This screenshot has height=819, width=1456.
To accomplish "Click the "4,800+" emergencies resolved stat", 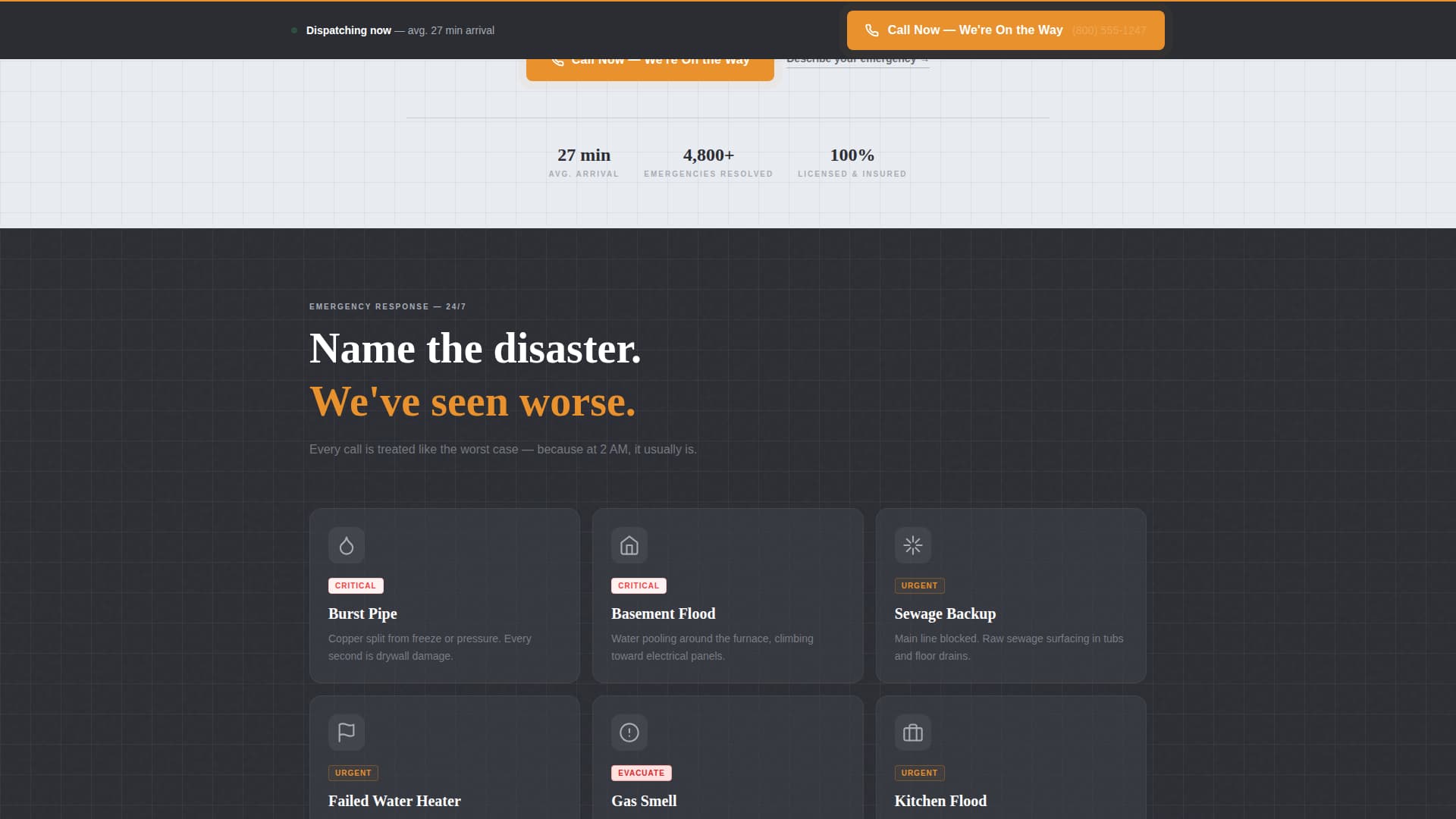I will [708, 155].
